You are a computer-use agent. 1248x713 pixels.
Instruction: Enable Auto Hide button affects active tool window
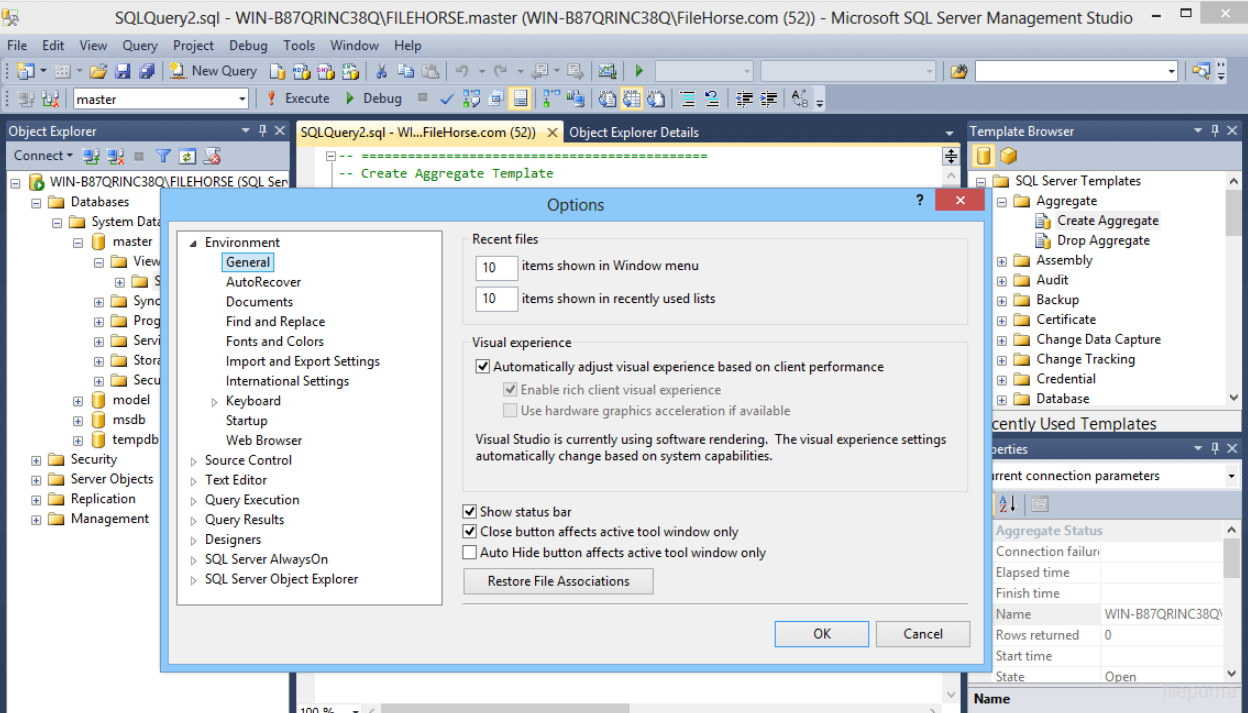(x=469, y=552)
